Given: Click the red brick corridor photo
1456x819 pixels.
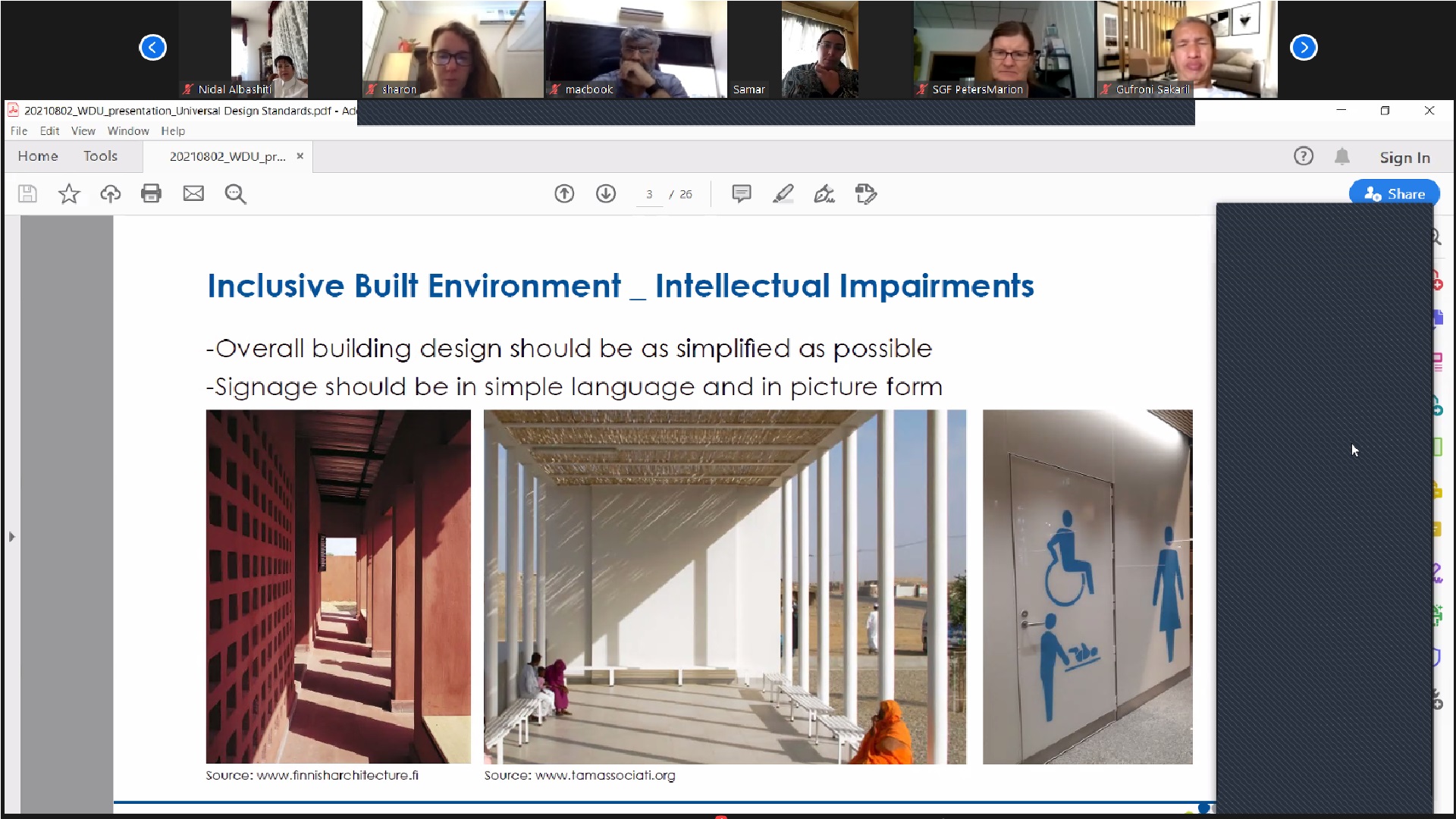Looking at the screenshot, I should 338,586.
